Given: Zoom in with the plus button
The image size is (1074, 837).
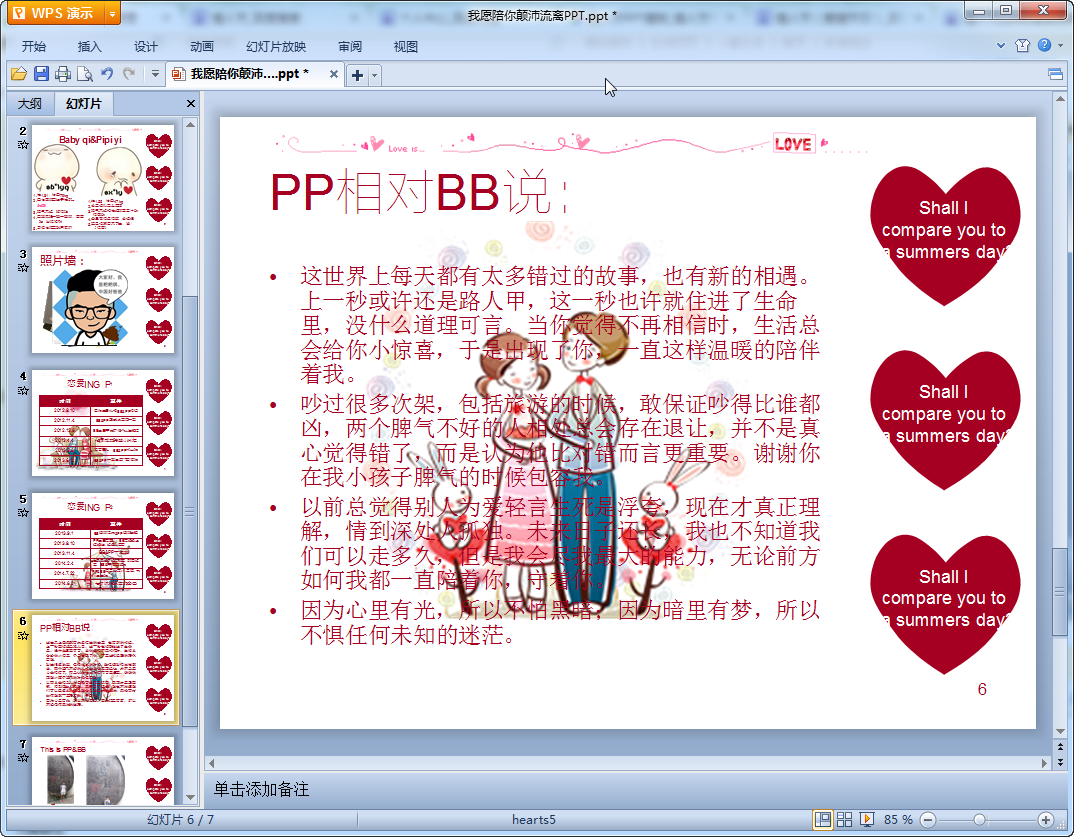Looking at the screenshot, I should click(x=1045, y=819).
